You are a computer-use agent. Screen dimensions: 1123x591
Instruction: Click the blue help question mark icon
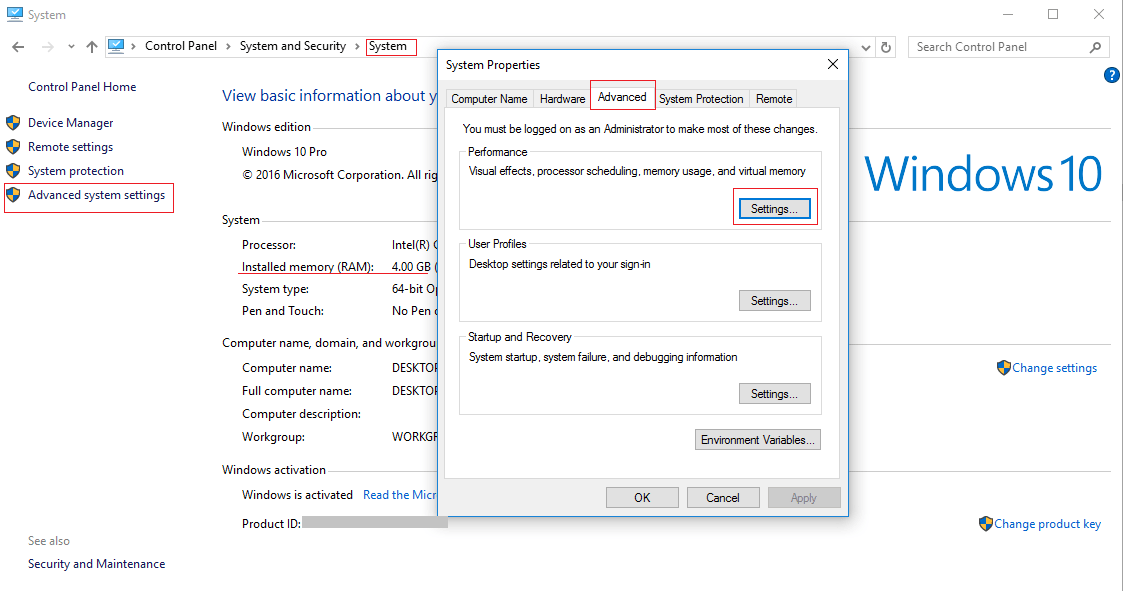point(1111,76)
